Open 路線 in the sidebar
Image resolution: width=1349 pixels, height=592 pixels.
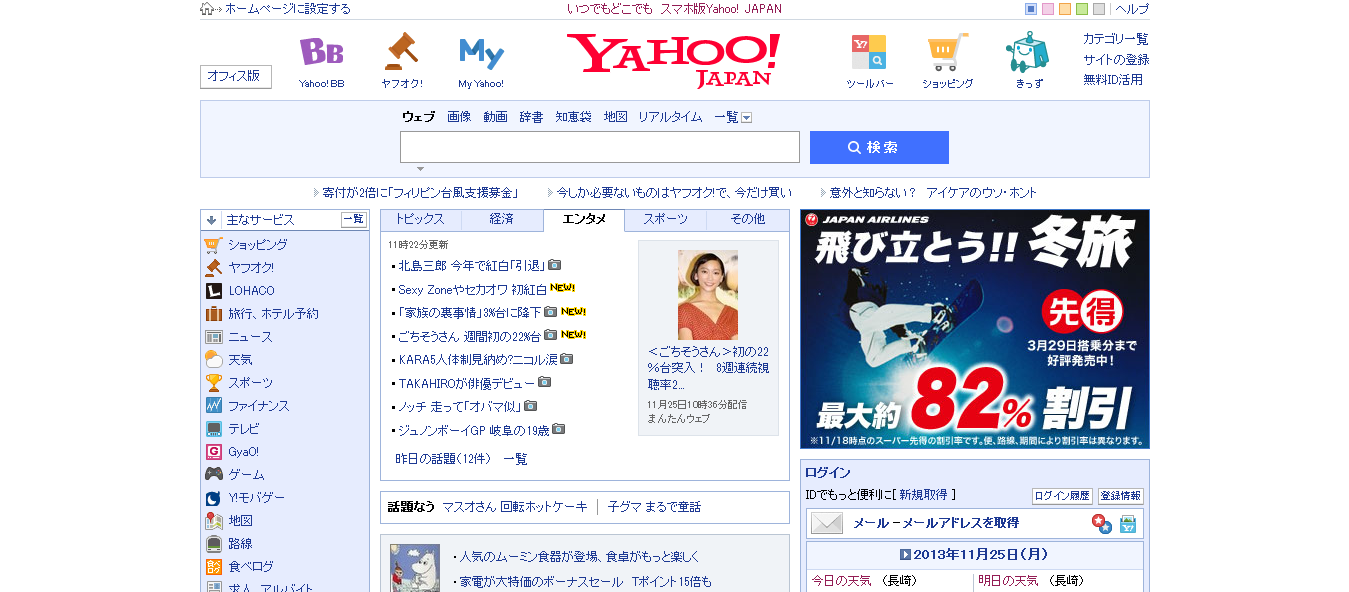(x=240, y=544)
